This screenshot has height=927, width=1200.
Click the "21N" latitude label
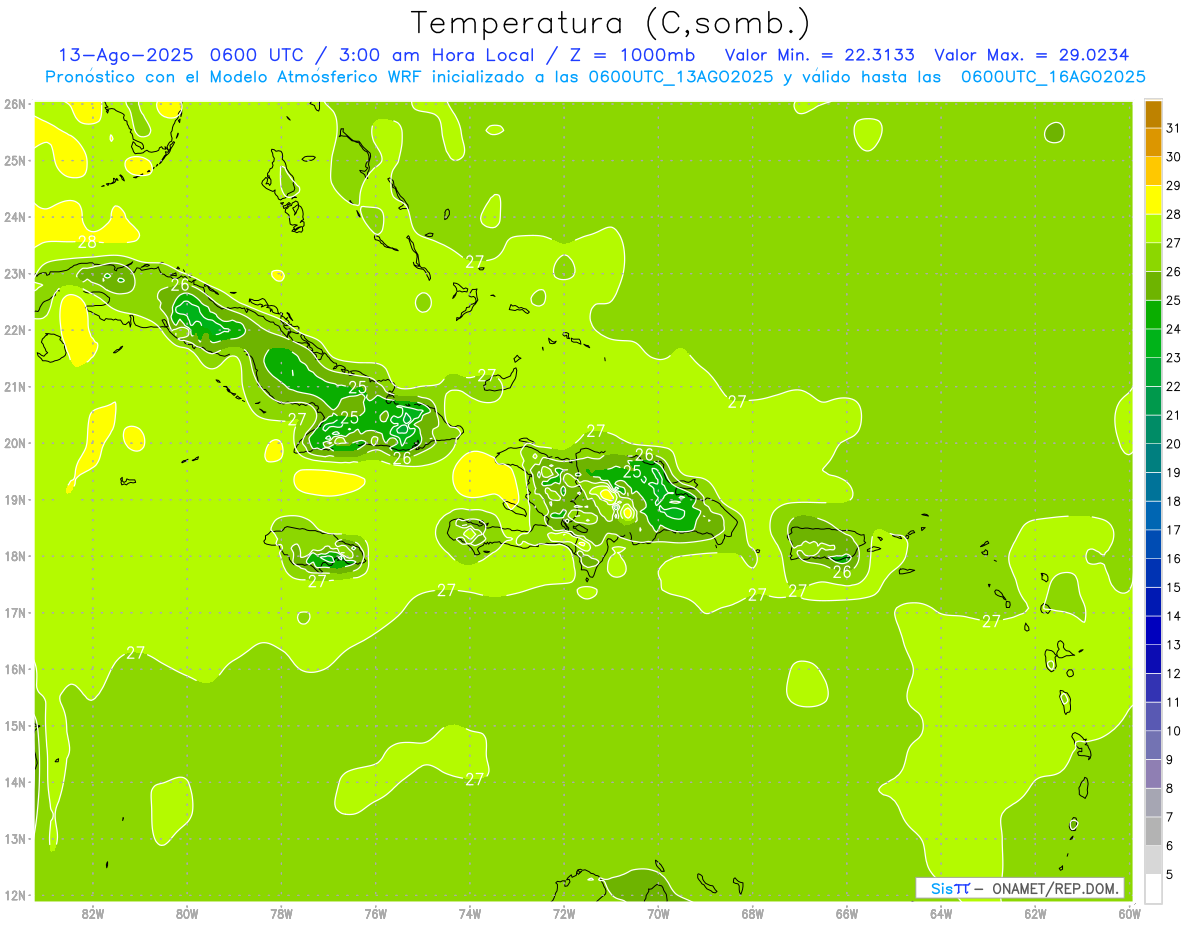pyautogui.click(x=15, y=386)
